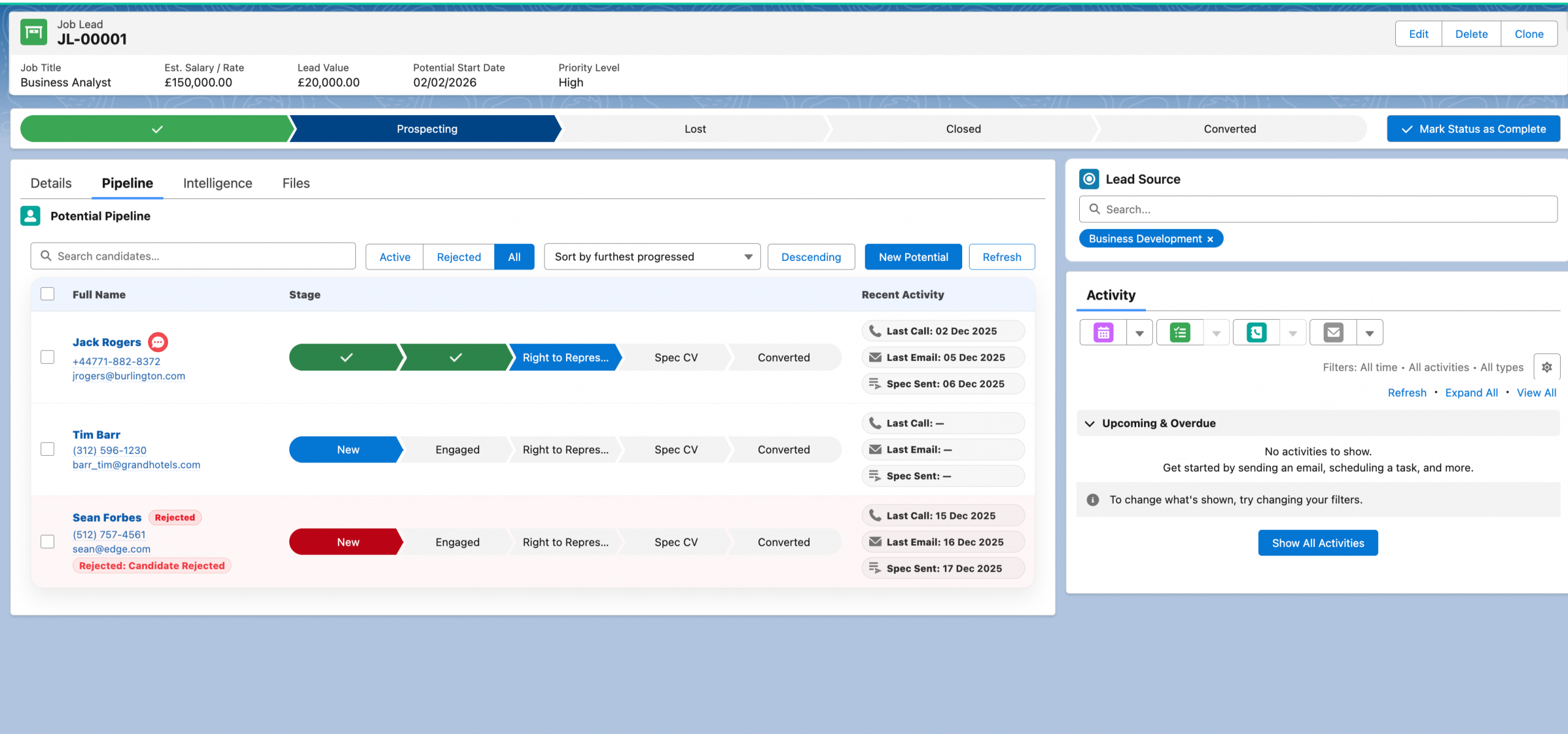Check the select-all header checkbox
The width and height of the screenshot is (1568, 734).
(47, 294)
